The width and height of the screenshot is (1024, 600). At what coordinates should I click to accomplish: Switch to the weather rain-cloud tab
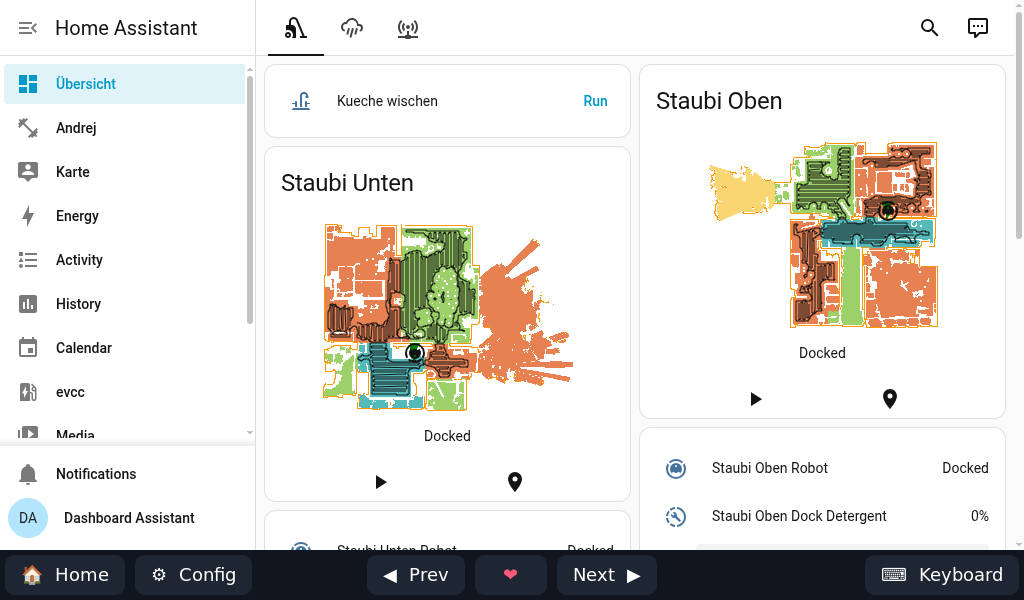[352, 28]
